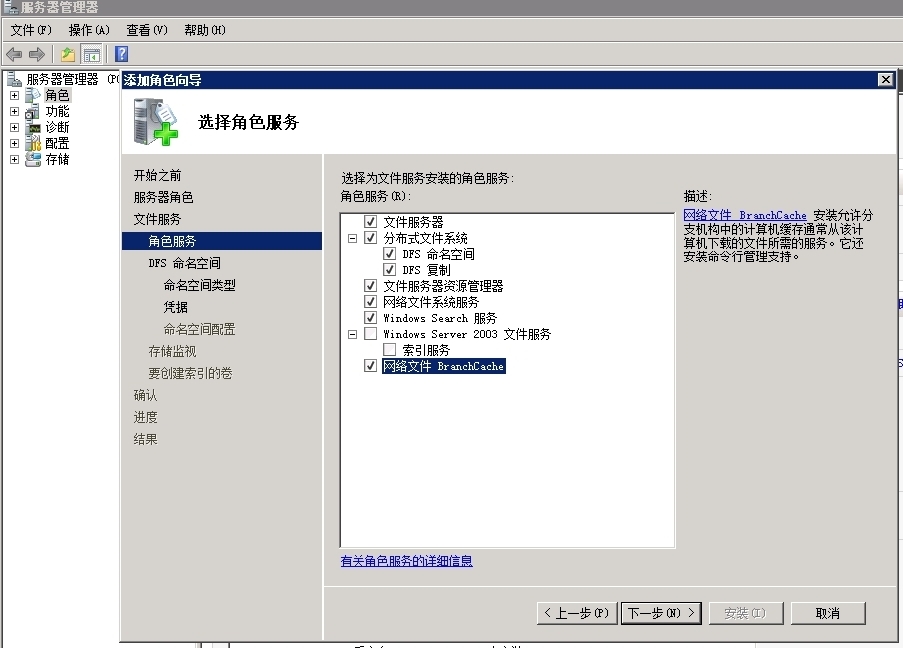
Task: Open the 操作(A) menu
Action: 89,30
